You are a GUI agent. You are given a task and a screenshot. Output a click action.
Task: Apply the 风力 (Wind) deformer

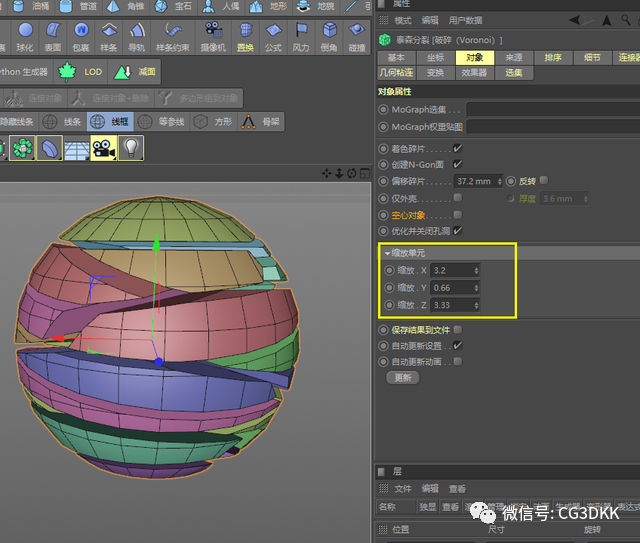coord(301,37)
